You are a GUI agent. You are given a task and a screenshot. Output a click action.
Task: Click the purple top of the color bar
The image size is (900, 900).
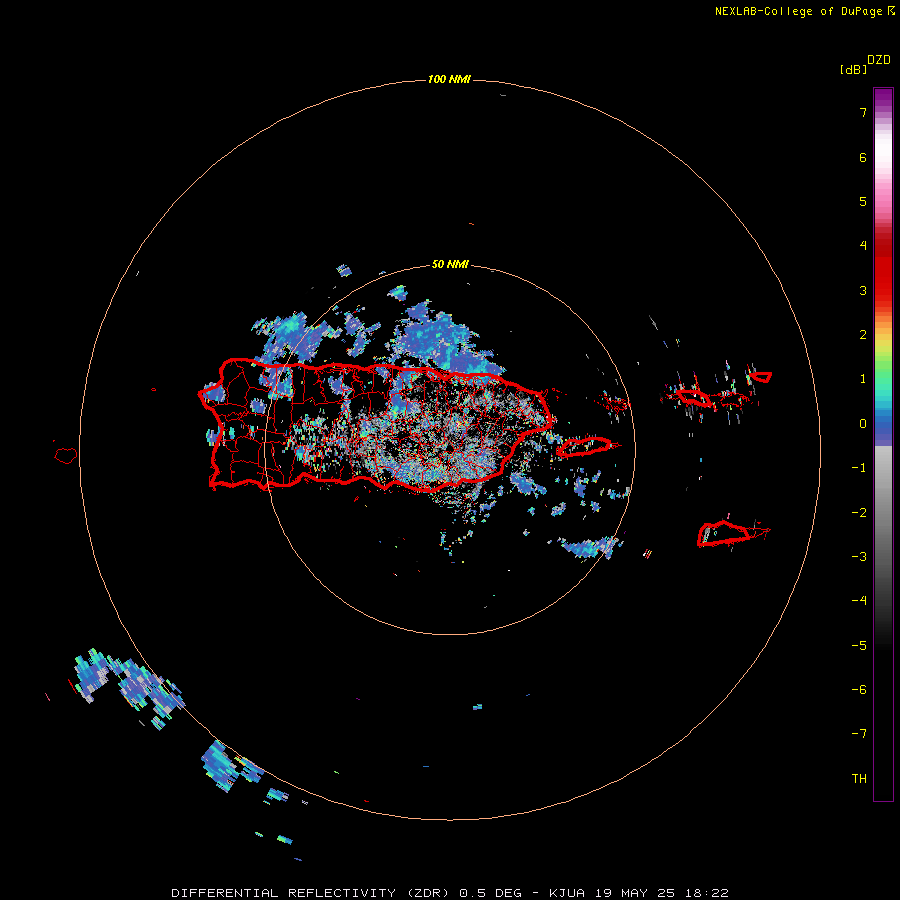883,98
